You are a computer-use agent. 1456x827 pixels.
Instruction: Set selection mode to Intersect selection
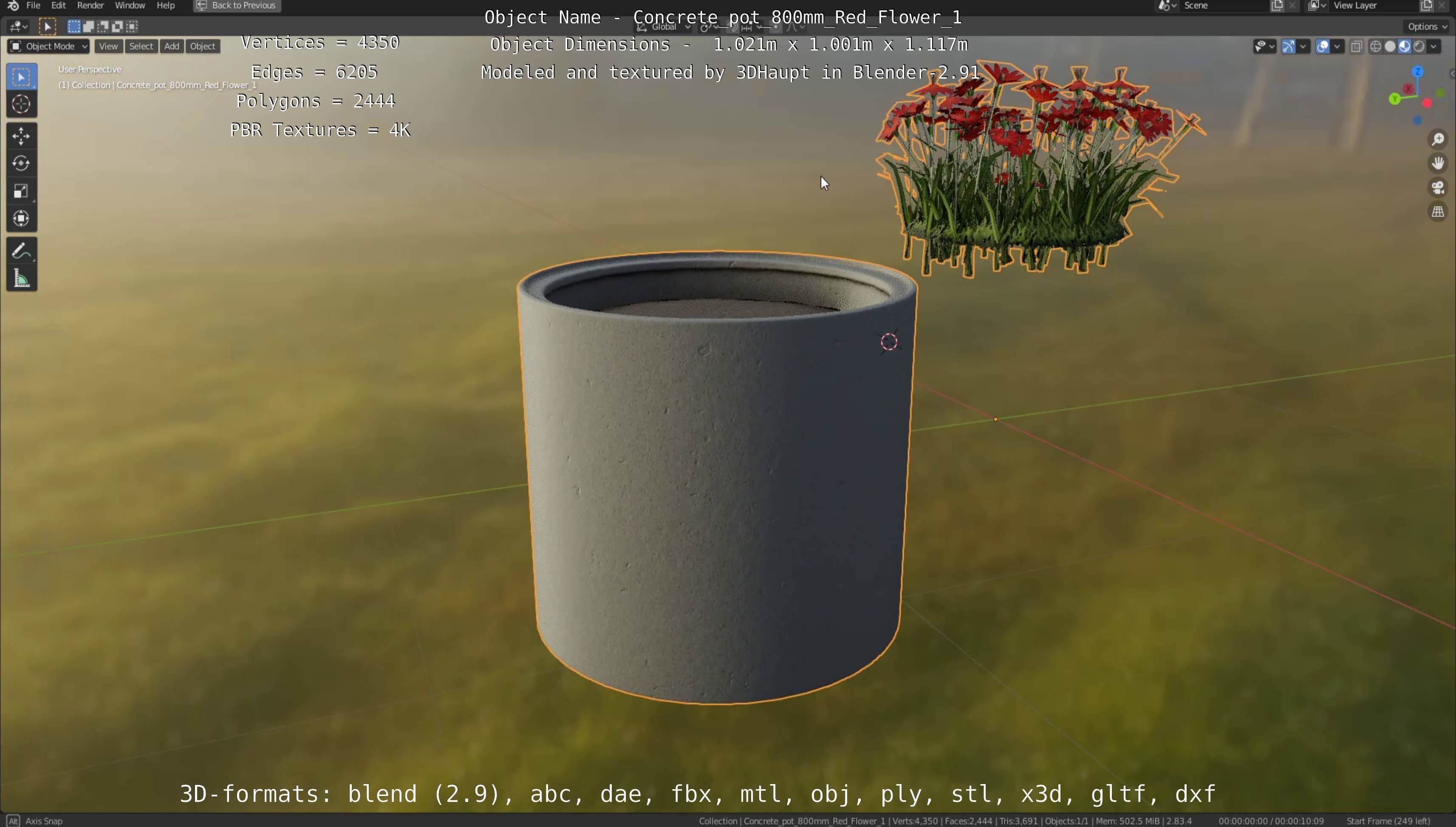[132, 26]
